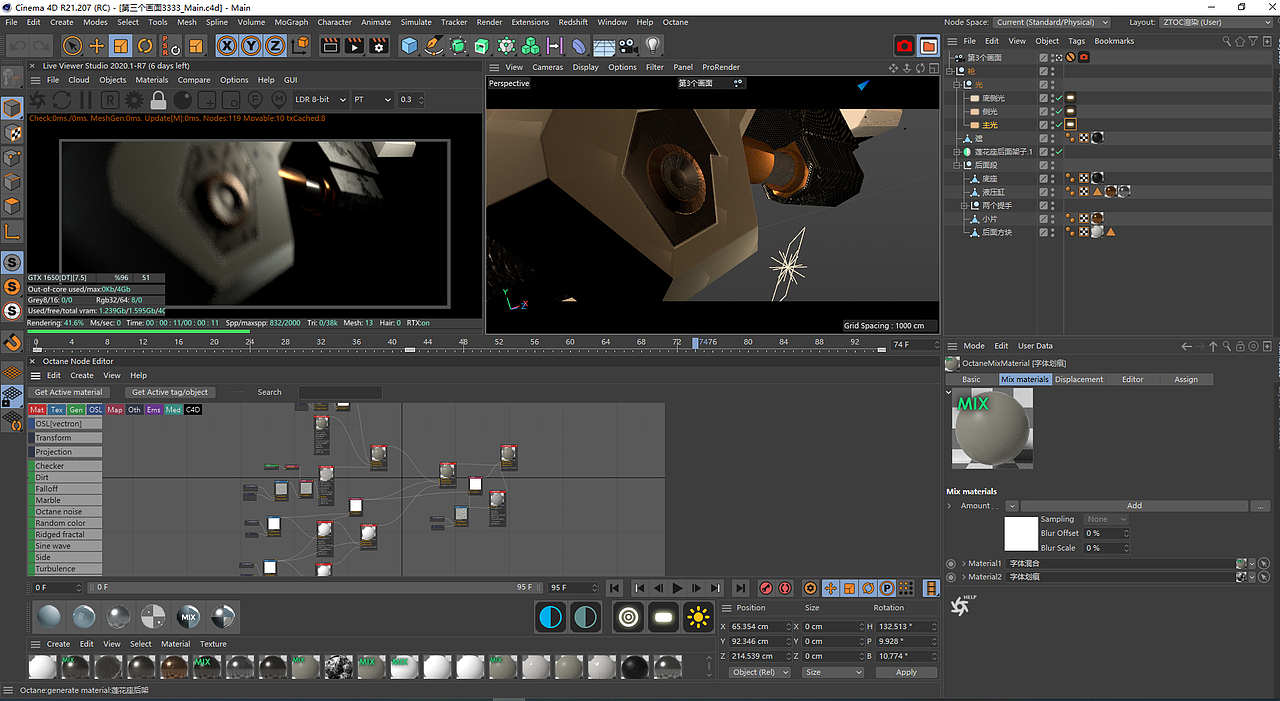Image resolution: width=1280 pixels, height=701 pixels.
Task: Expand Material1 row
Action: click(963, 563)
